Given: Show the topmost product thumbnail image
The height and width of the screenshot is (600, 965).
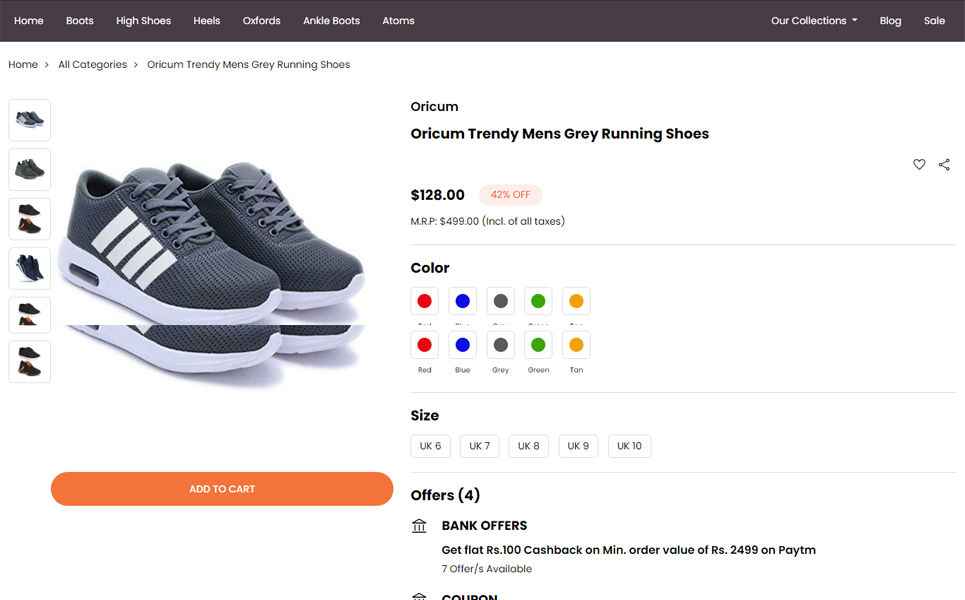Looking at the screenshot, I should click(x=30, y=120).
